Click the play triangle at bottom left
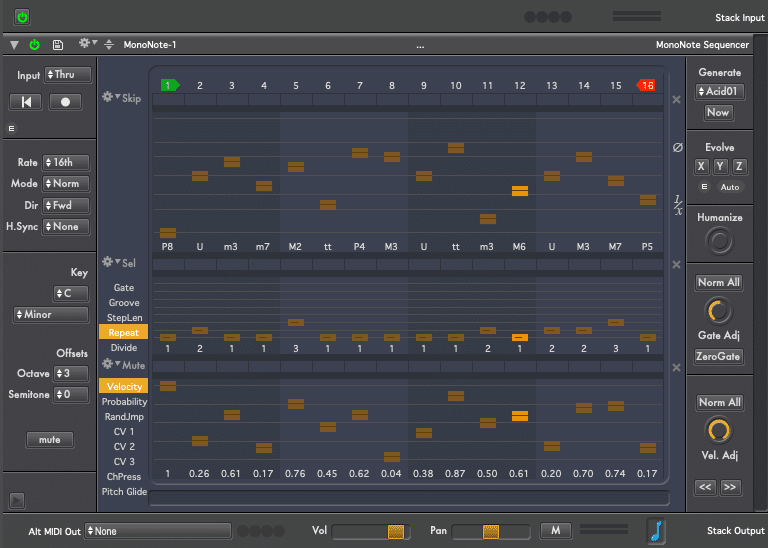 (17, 500)
